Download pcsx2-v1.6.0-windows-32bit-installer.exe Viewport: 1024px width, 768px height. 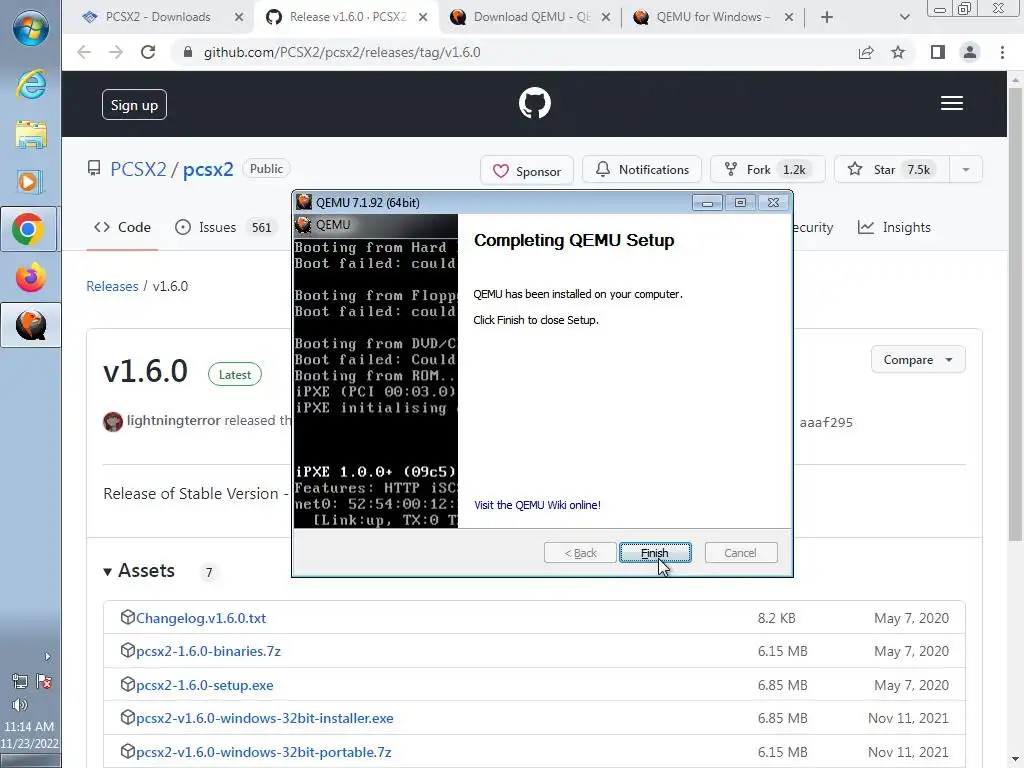click(x=264, y=718)
